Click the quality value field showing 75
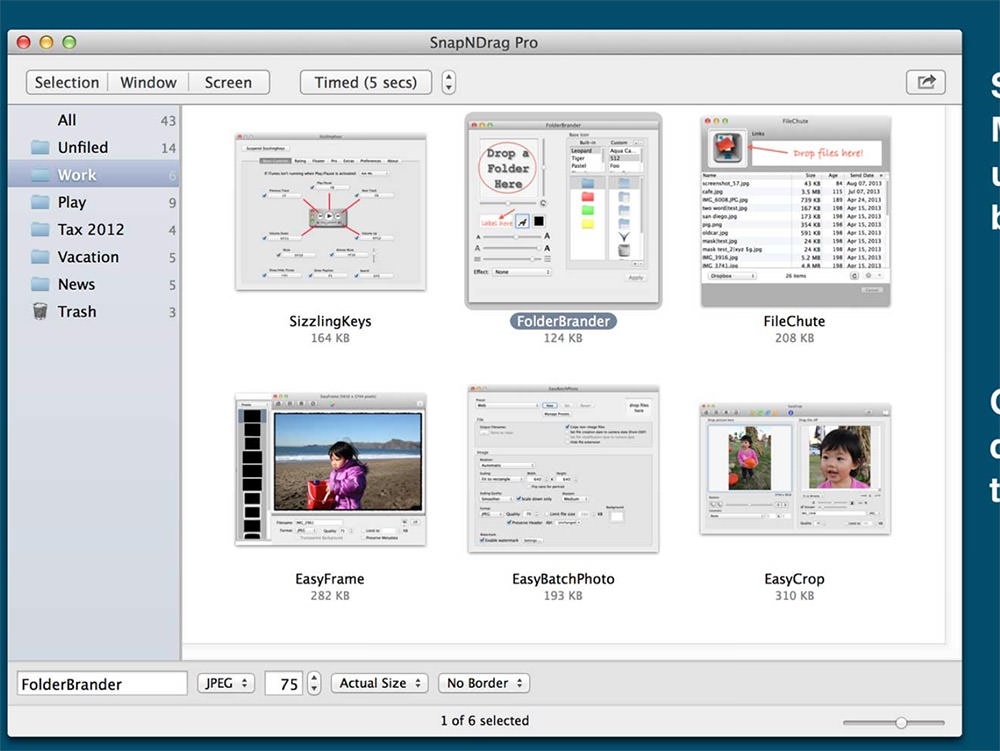The width and height of the screenshot is (1000, 751). 284,683
